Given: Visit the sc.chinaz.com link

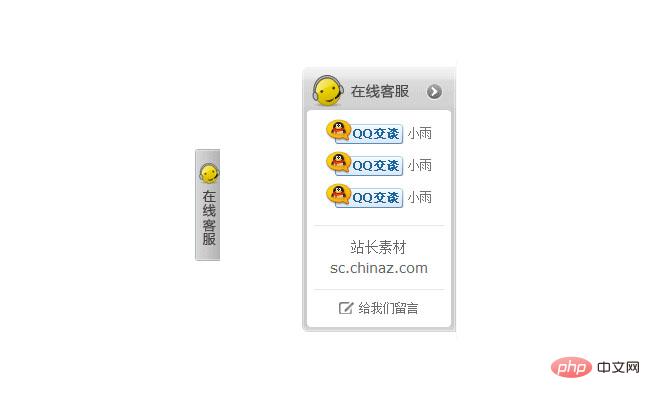Looking at the screenshot, I should 378,268.
